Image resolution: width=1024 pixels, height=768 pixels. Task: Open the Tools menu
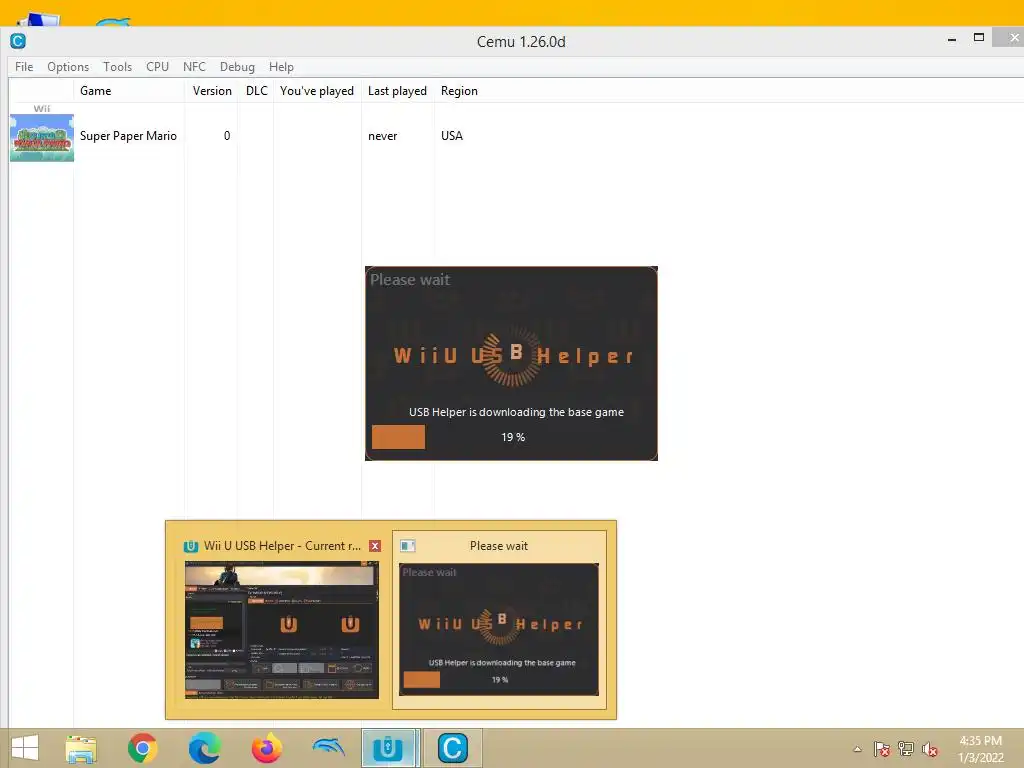click(x=118, y=67)
